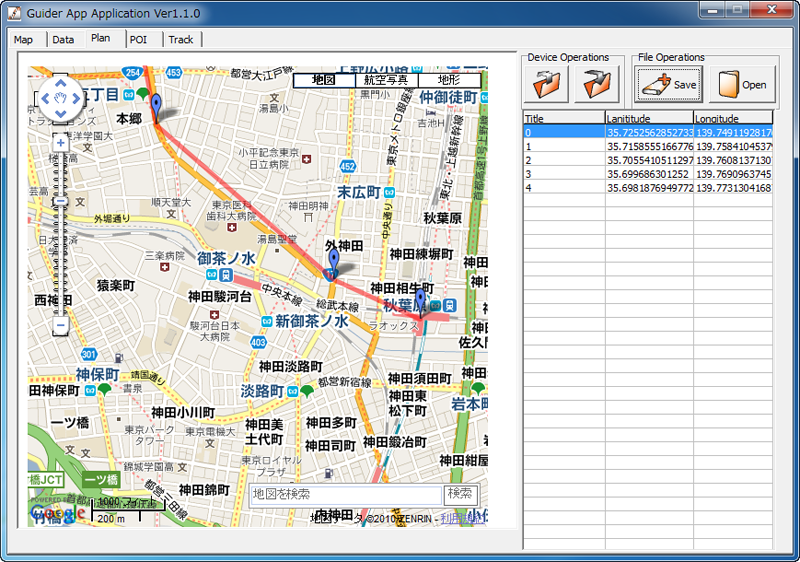Go to the Data tab
The width and height of the screenshot is (800, 562).
point(63,39)
